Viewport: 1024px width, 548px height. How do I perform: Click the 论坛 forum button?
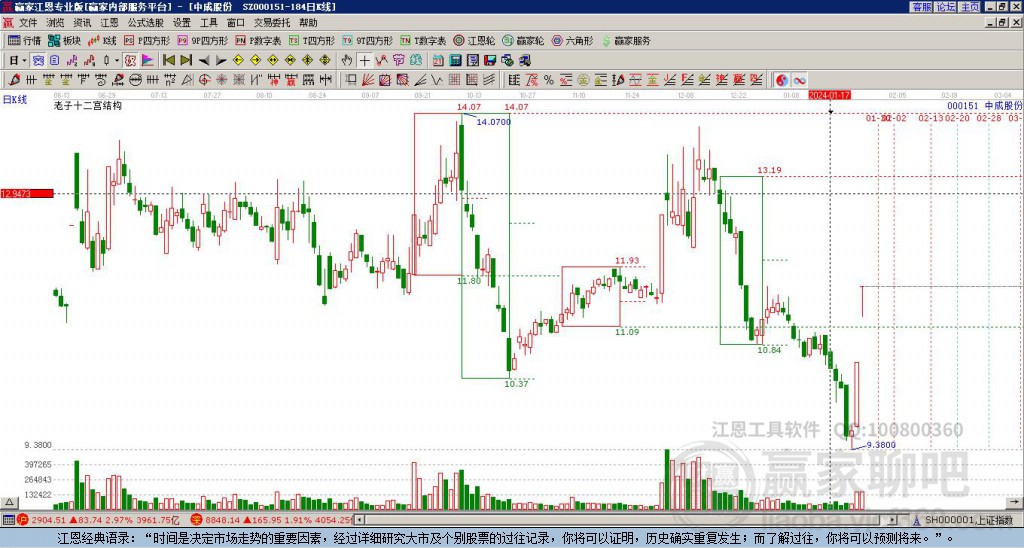pos(946,7)
